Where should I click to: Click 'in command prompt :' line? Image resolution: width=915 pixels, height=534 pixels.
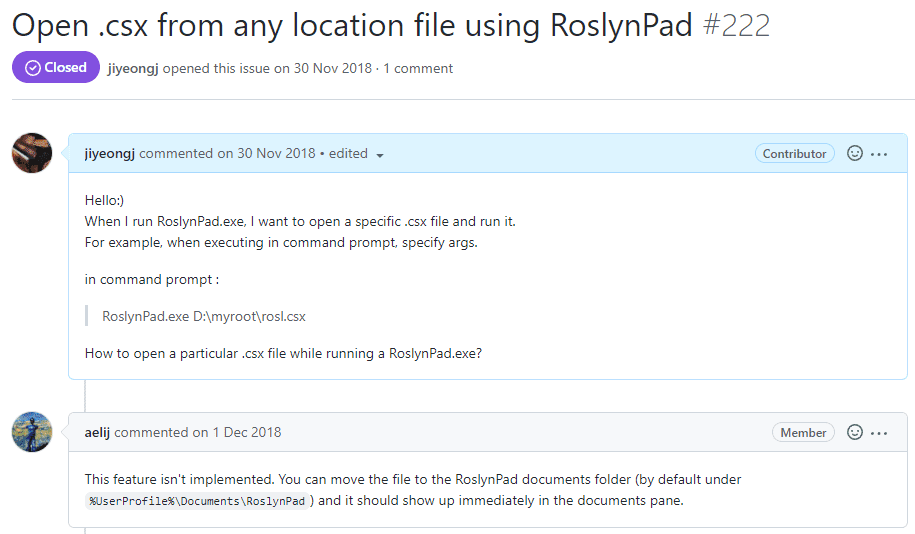[x=152, y=280]
